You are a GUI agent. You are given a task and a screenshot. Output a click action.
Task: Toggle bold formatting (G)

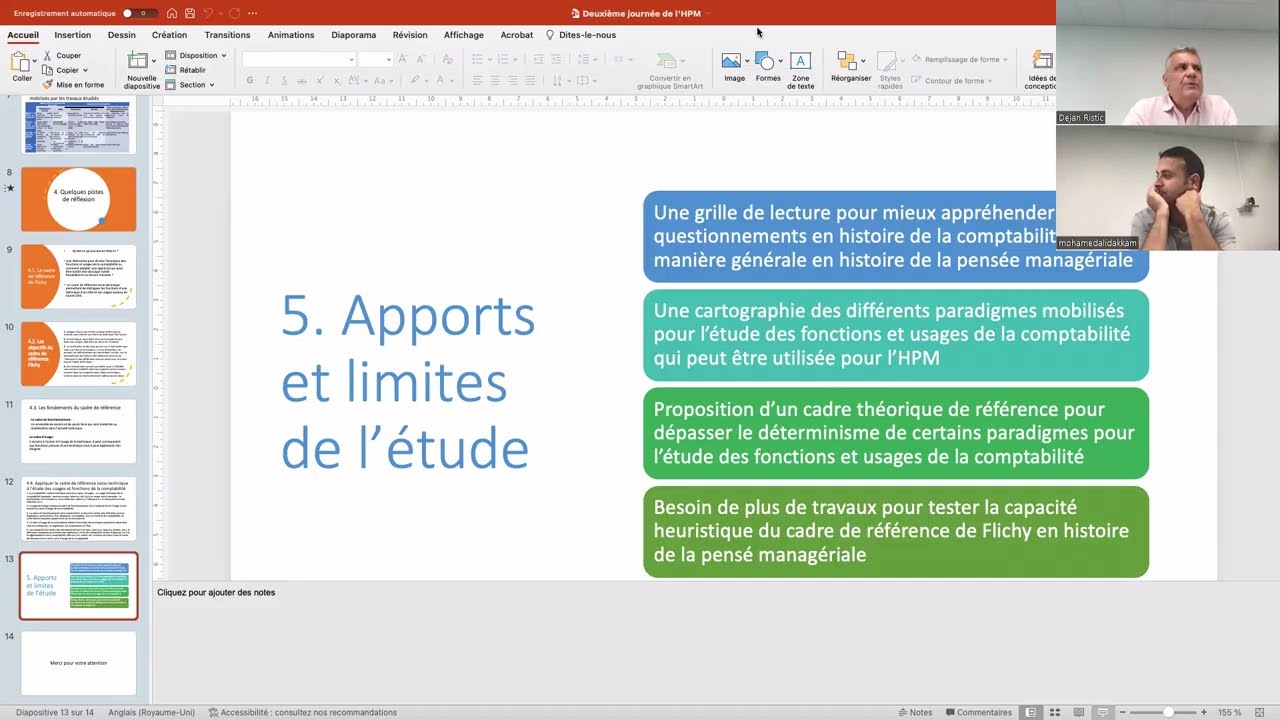pyautogui.click(x=250, y=81)
